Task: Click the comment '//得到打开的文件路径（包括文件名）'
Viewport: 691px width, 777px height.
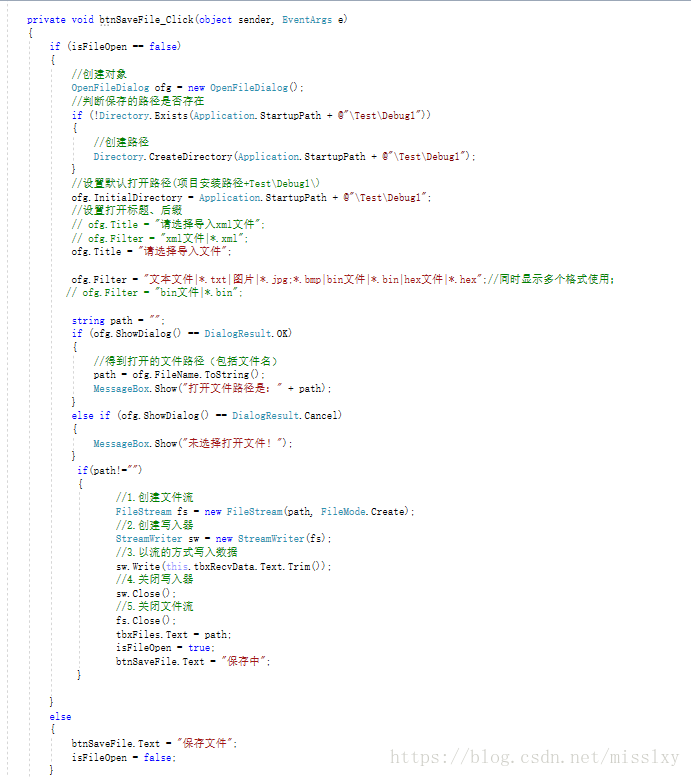Action: click(185, 361)
